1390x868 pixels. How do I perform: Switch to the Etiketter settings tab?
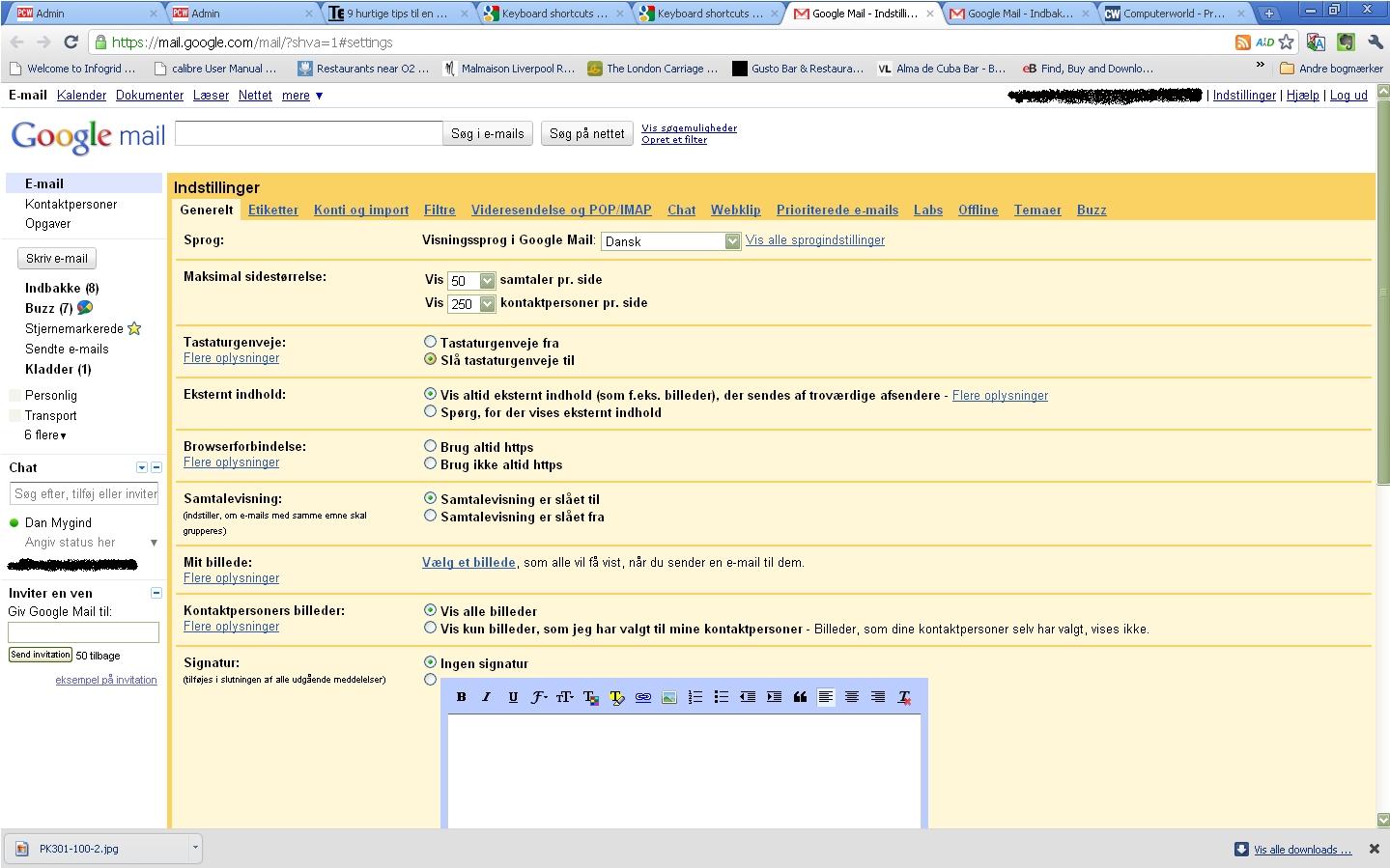click(x=273, y=210)
